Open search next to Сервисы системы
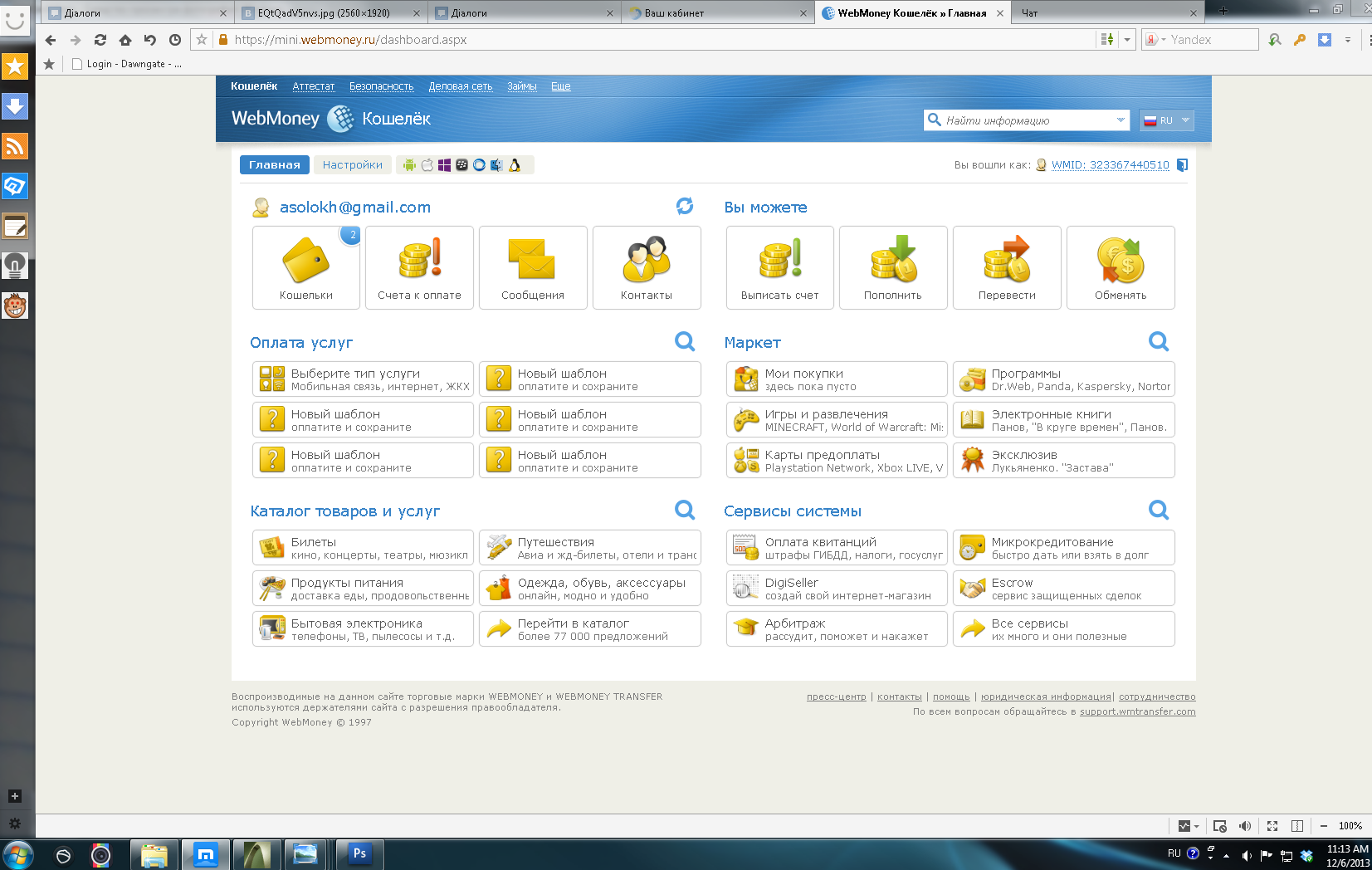This screenshot has width=1372, height=870. (1159, 510)
